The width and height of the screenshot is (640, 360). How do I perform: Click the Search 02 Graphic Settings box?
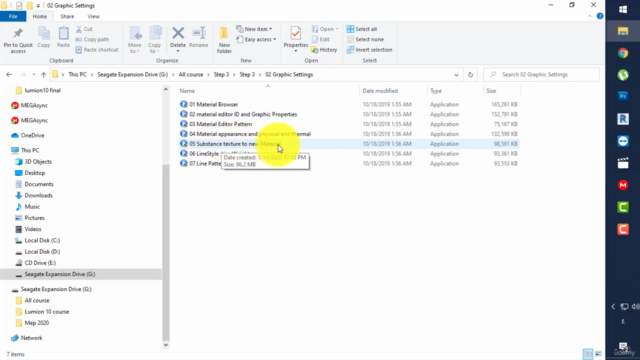tap(542, 75)
